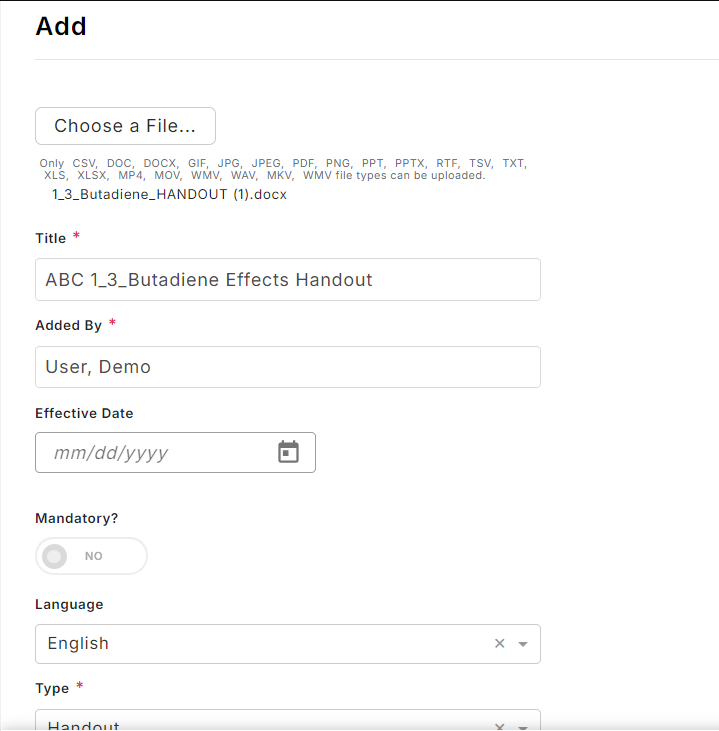Click the Choose a File button
The width and height of the screenshot is (719, 731).
click(125, 126)
